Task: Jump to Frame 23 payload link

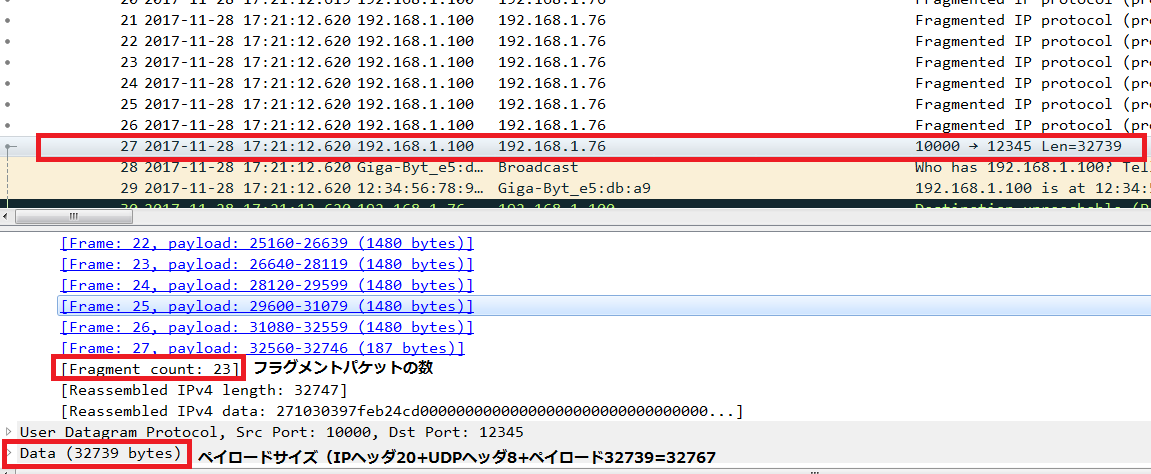Action: pos(267,264)
